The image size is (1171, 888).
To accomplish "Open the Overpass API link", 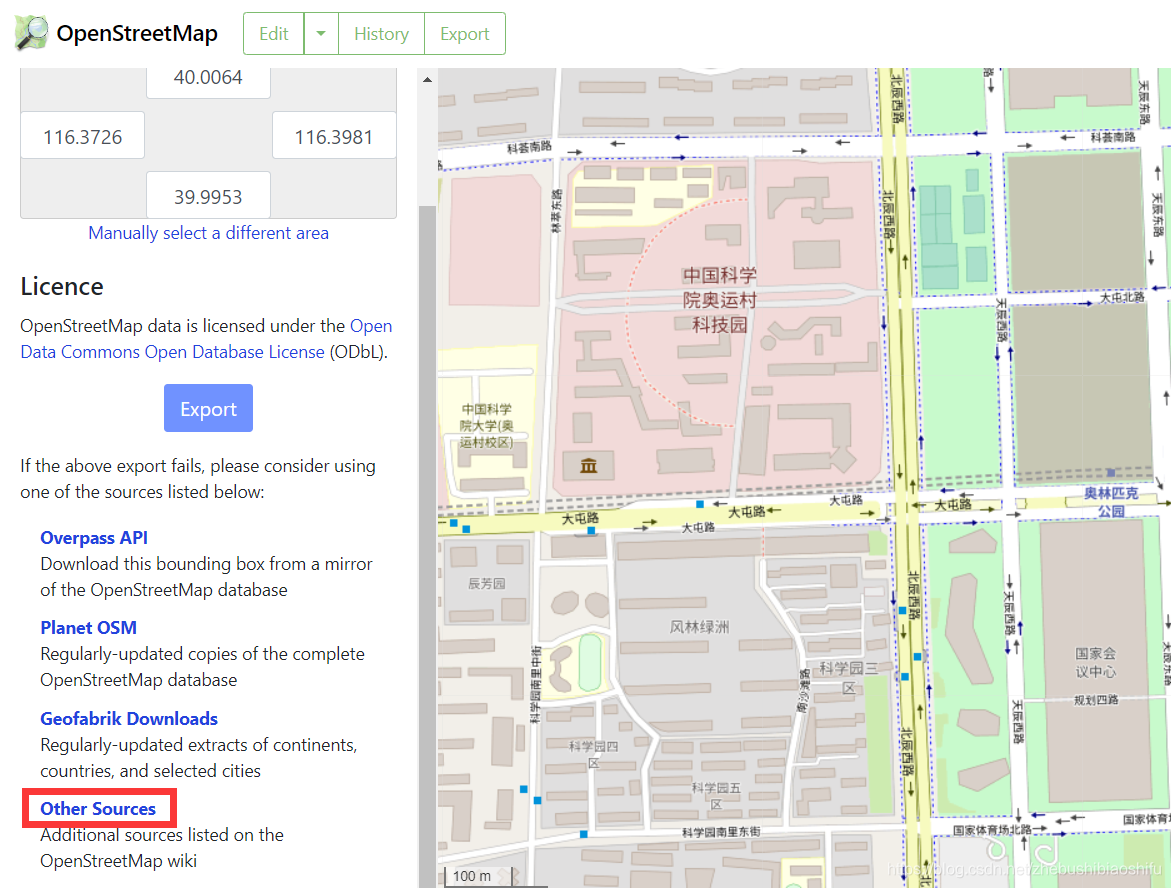I will click(93, 537).
